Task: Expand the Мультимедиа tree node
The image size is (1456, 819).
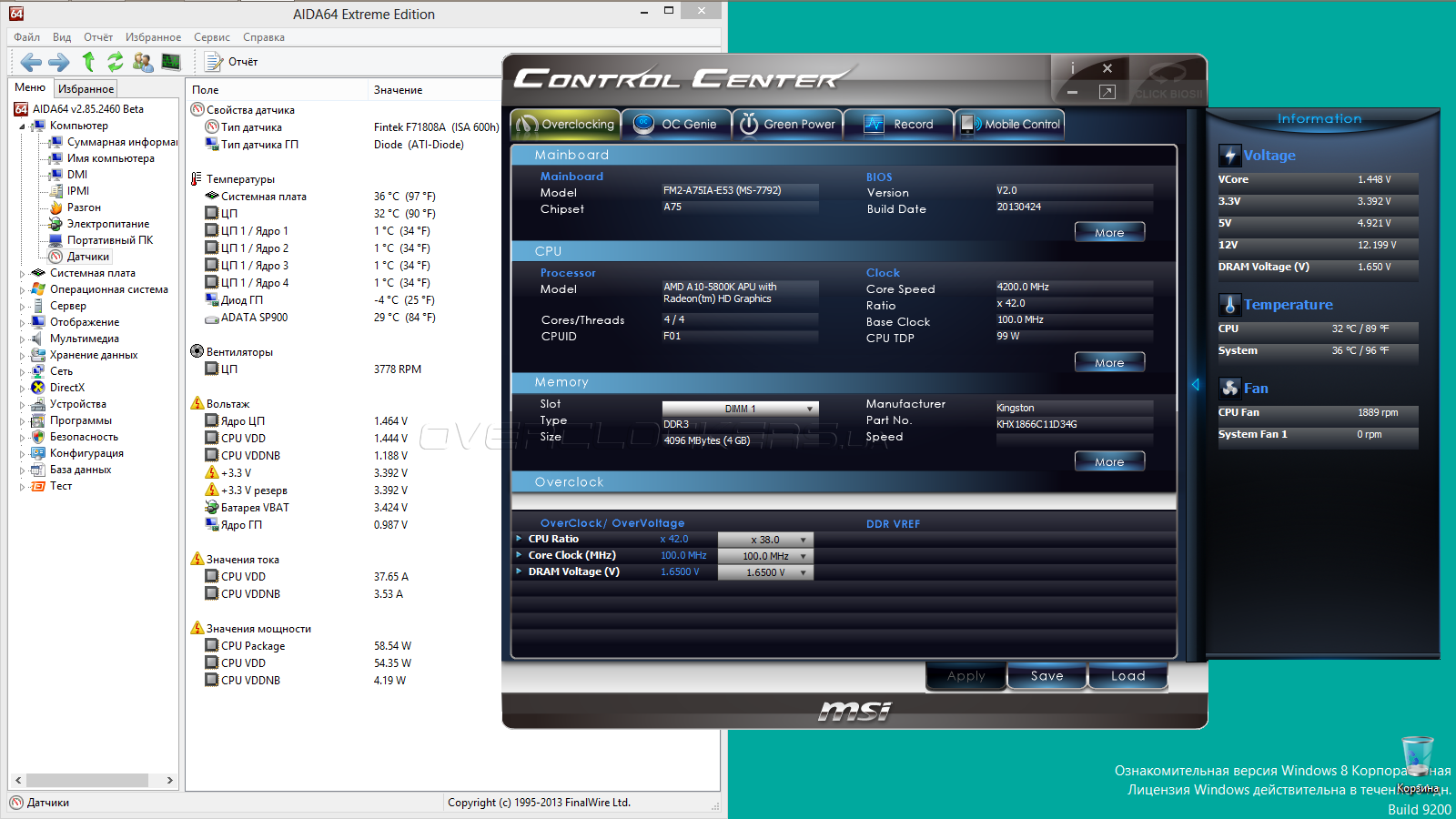Action: tap(22, 339)
